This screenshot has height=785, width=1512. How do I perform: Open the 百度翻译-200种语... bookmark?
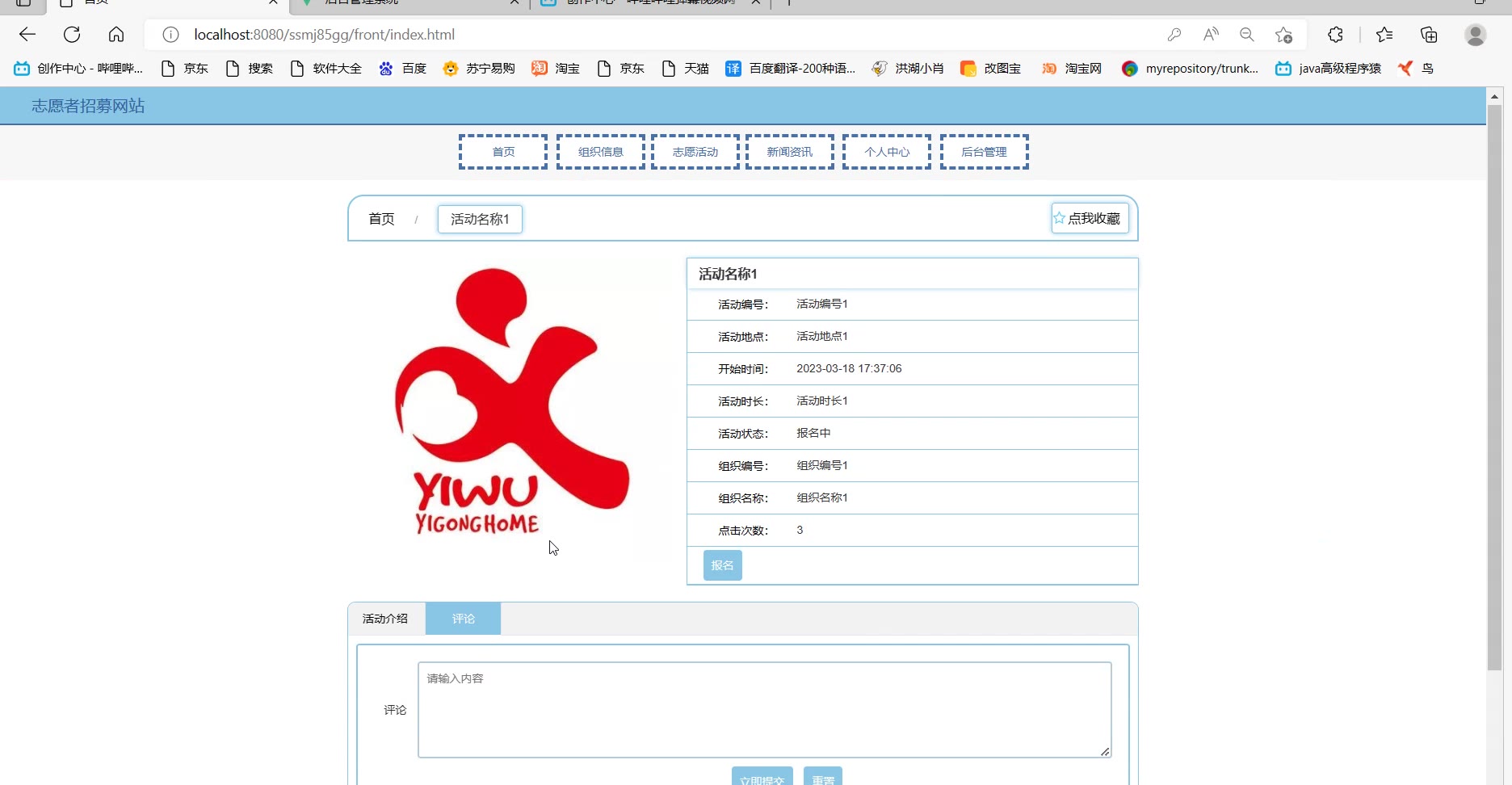coord(790,69)
